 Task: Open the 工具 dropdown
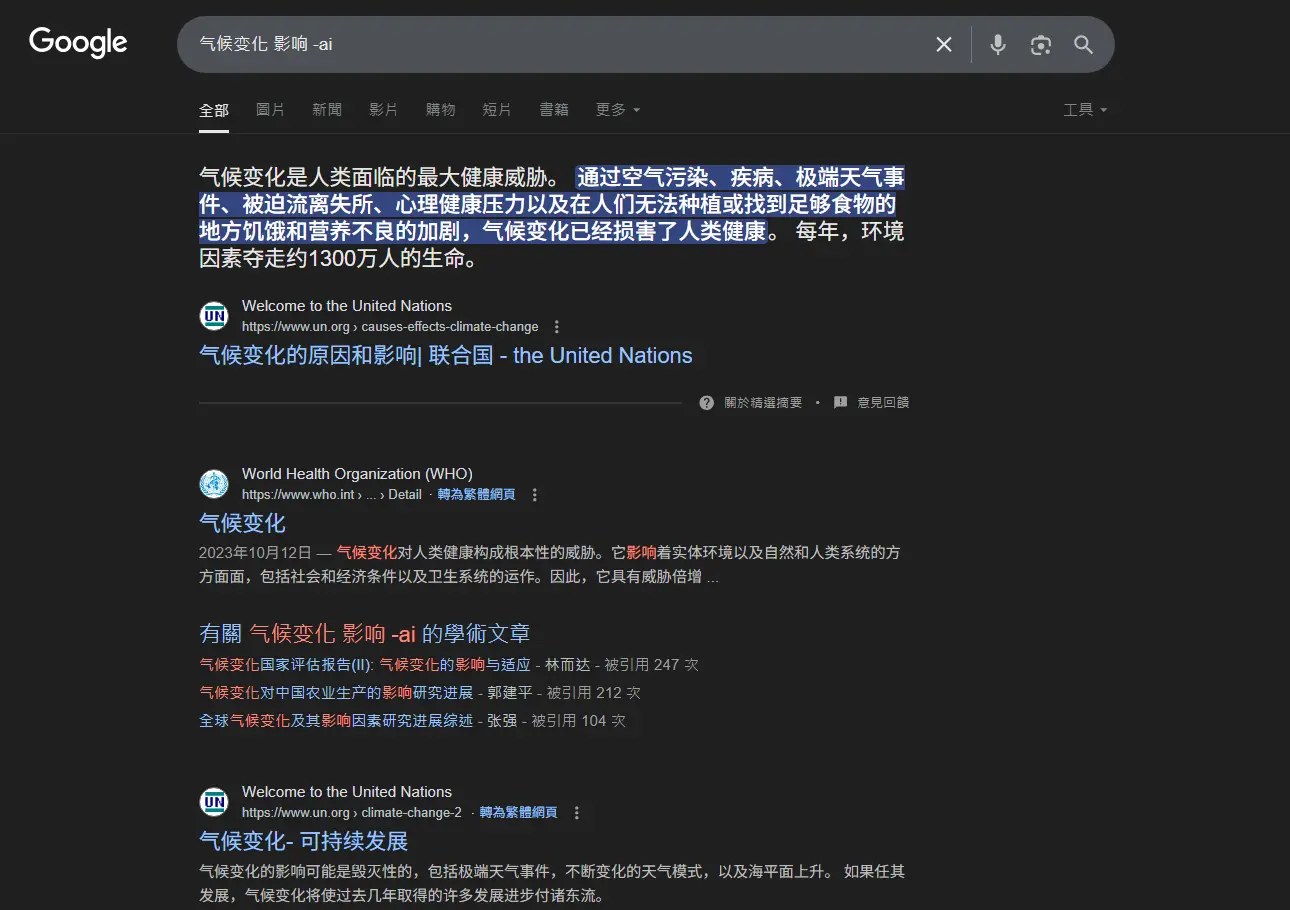(x=1085, y=110)
